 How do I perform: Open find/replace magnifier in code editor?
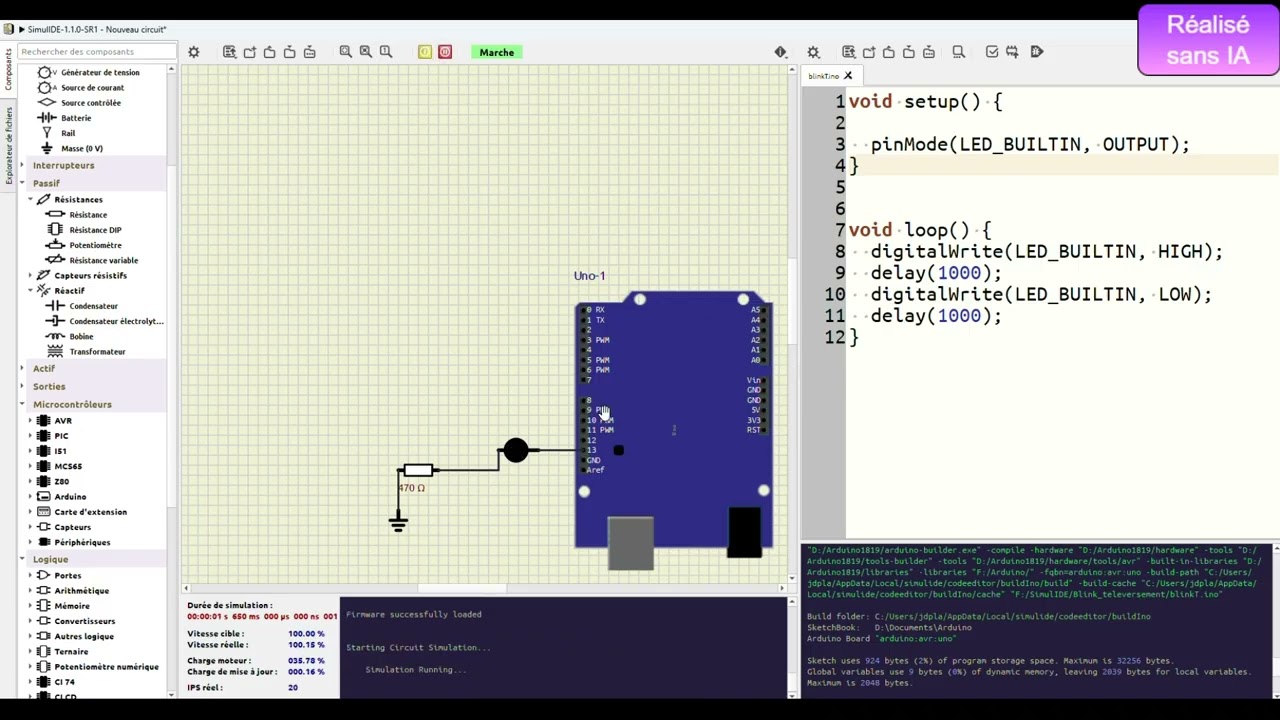point(959,52)
